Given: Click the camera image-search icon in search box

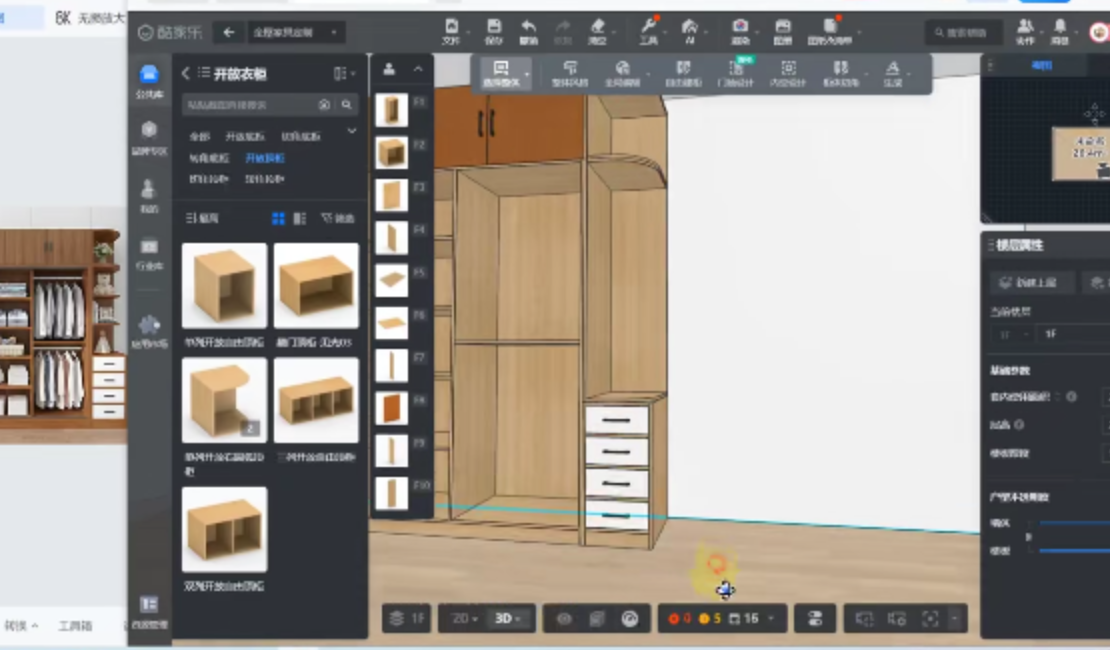Looking at the screenshot, I should (324, 105).
